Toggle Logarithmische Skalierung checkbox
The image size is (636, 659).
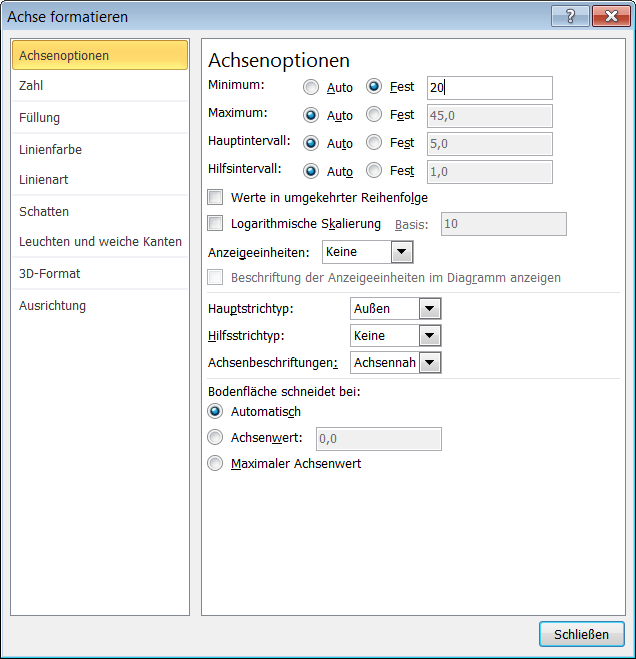click(215, 223)
